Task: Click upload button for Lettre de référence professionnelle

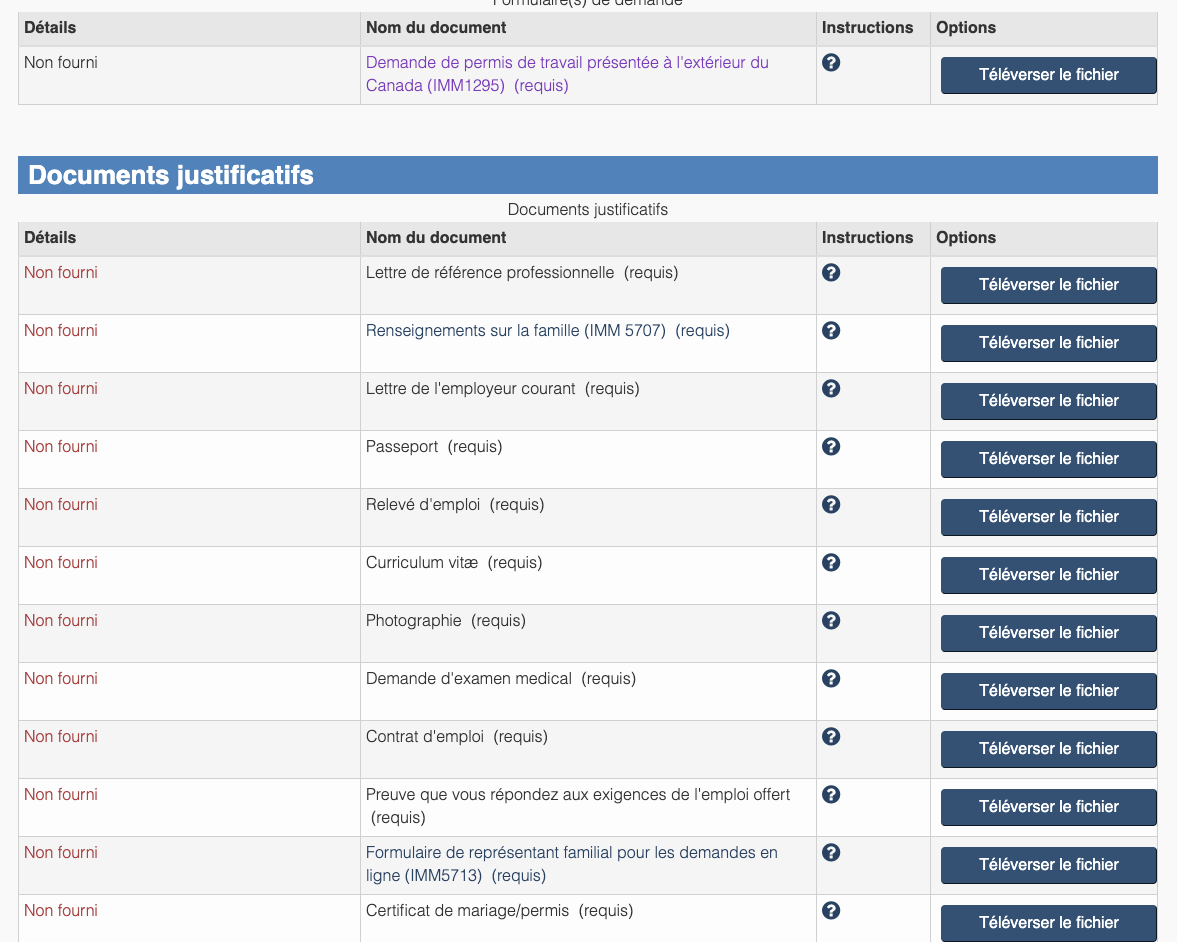Action: click(x=1048, y=285)
